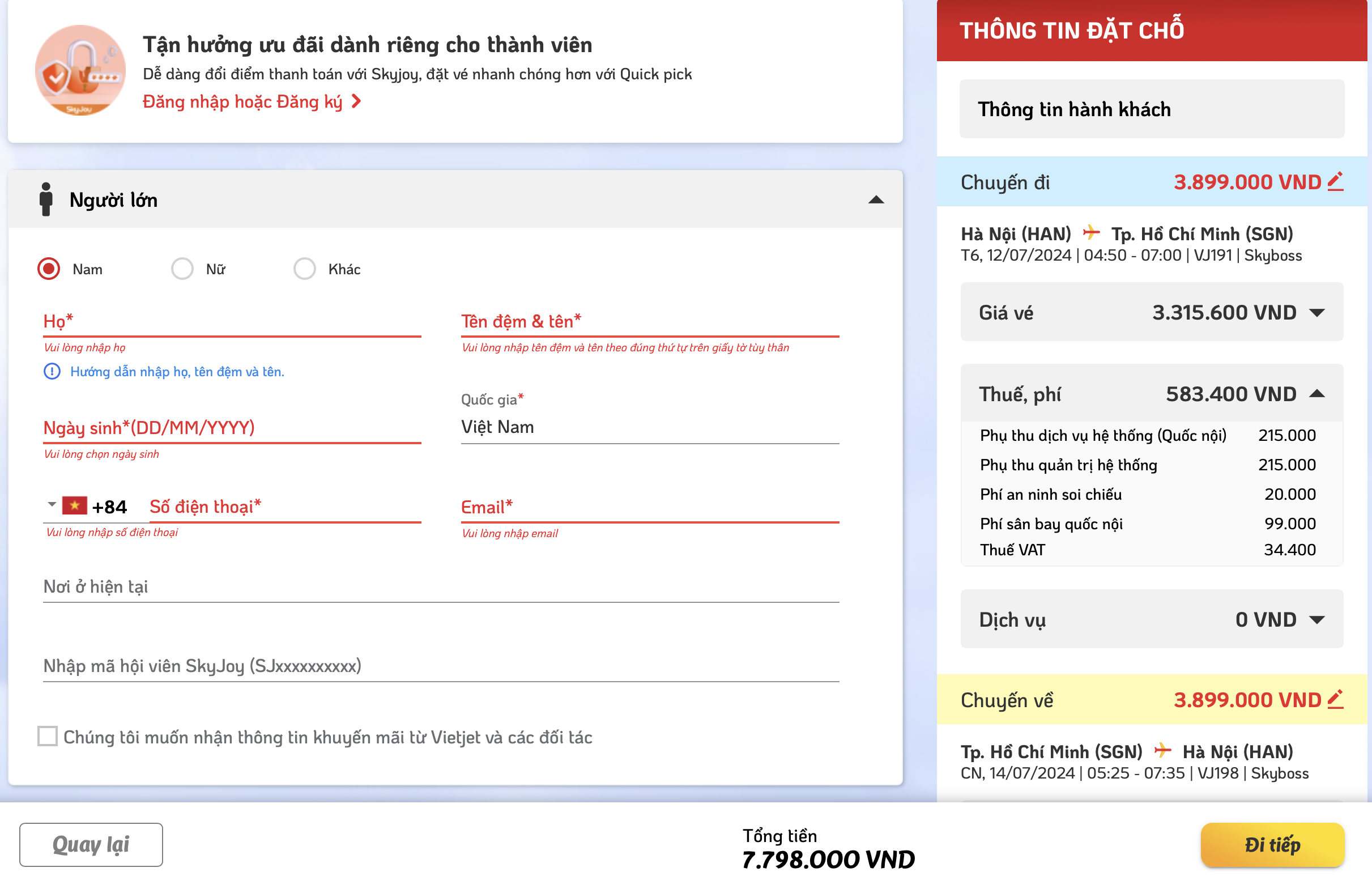The width and height of the screenshot is (1372, 893).
Task: Focus the Tên đệm & tên field
Action: click(x=650, y=322)
